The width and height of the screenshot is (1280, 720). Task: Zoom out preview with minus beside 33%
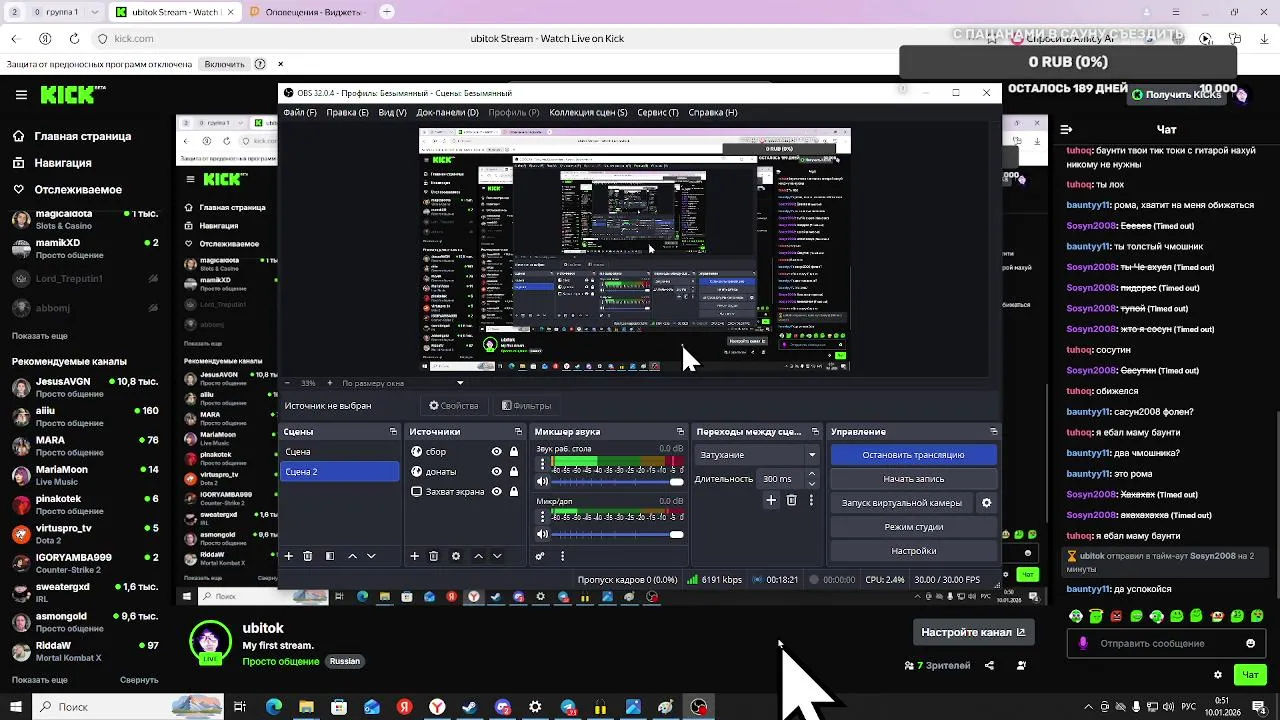pos(288,383)
